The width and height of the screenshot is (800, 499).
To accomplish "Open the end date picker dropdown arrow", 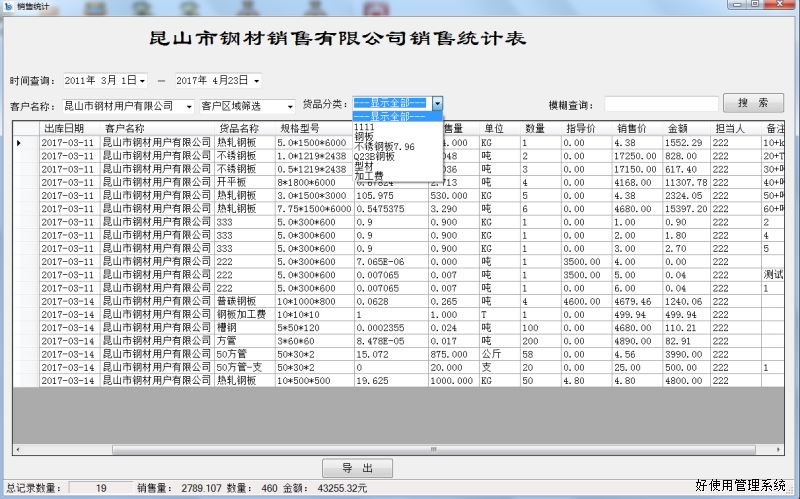I will pyautogui.click(x=257, y=80).
